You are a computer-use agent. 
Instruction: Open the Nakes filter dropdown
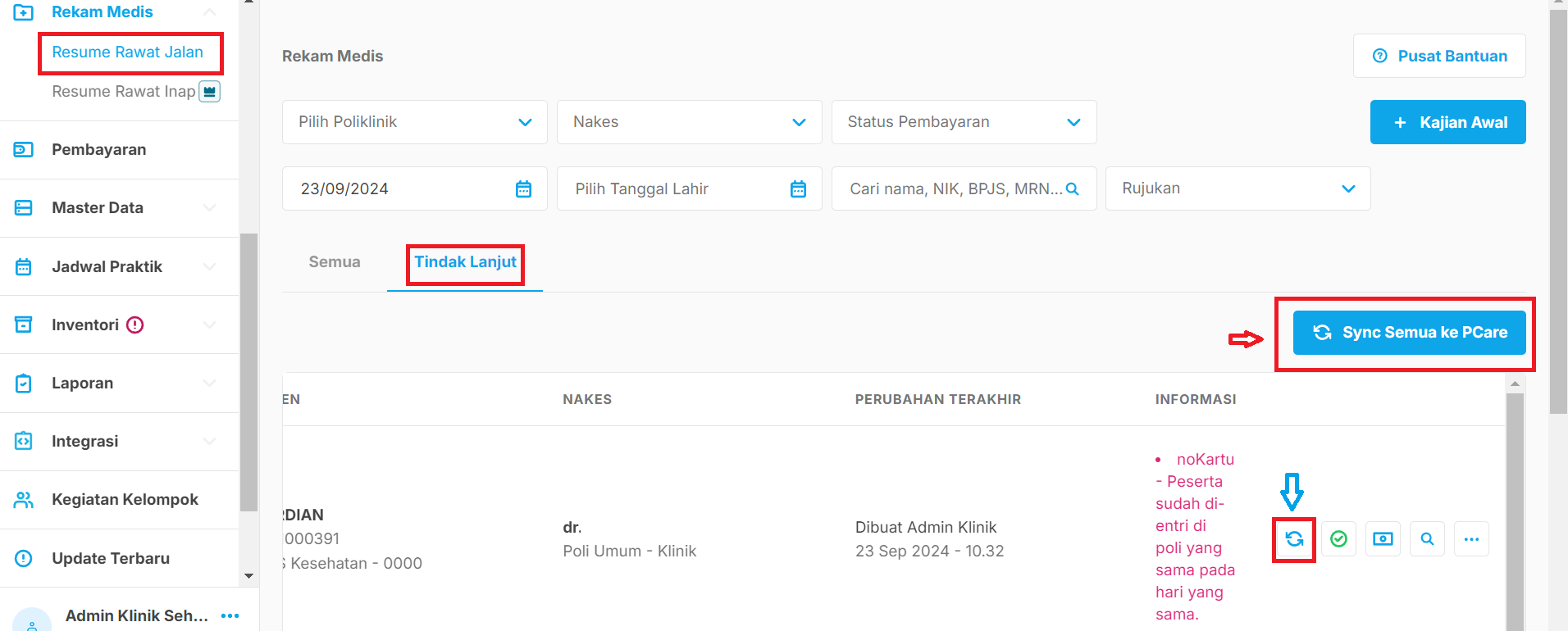click(x=690, y=122)
